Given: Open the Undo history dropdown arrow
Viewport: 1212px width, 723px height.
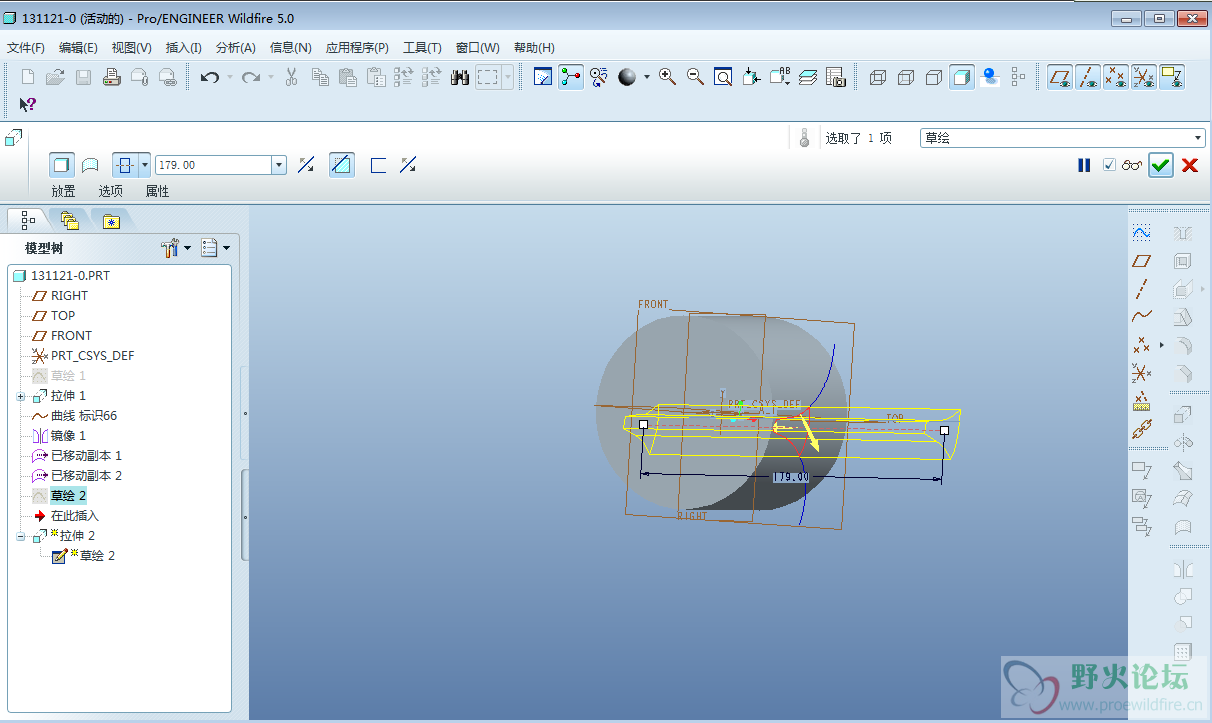Looking at the screenshot, I should tap(229, 77).
